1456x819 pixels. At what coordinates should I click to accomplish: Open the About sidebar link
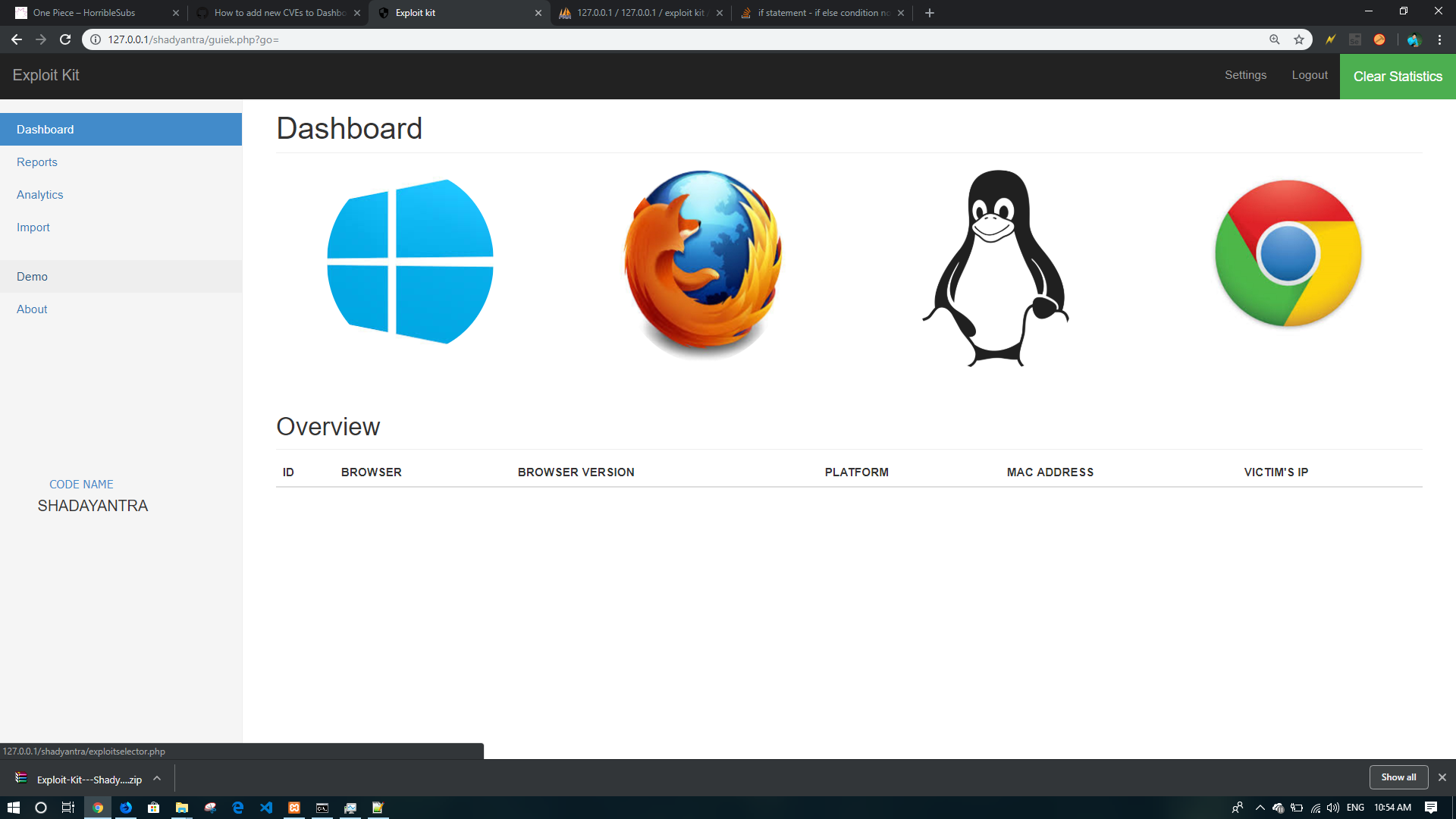(121, 309)
